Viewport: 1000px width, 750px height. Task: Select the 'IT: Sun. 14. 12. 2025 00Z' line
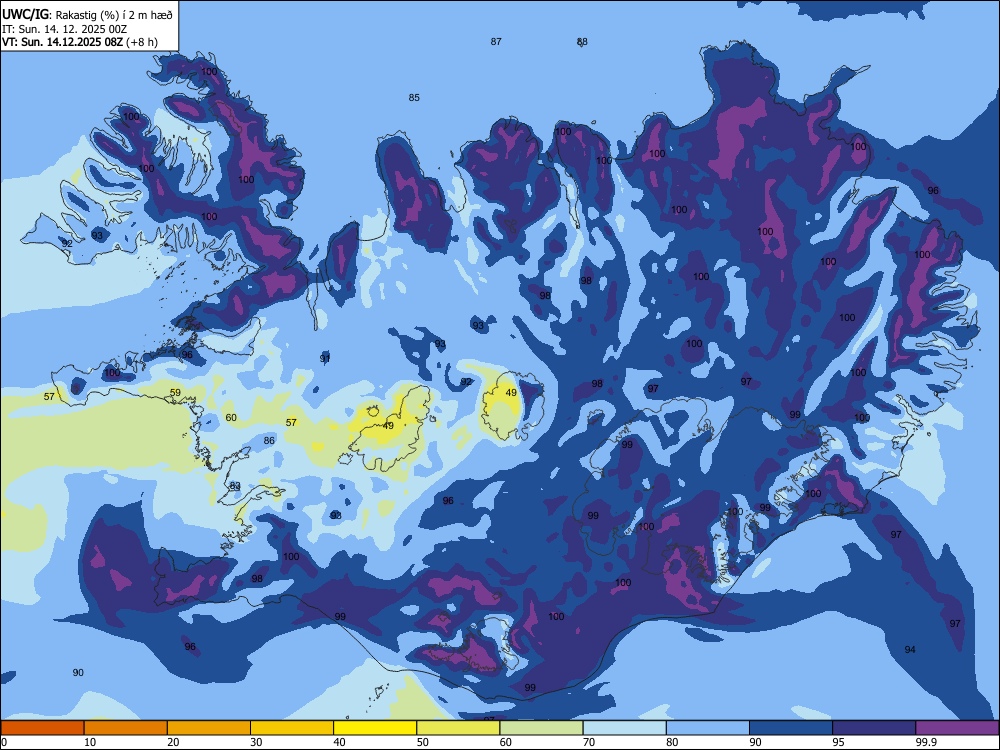(x=64, y=29)
